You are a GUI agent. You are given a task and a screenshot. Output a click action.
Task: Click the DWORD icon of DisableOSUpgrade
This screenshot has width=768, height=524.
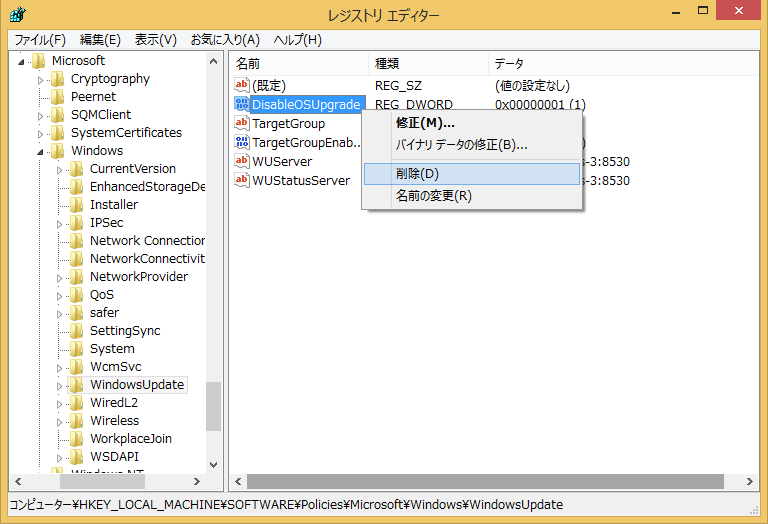pyautogui.click(x=242, y=104)
